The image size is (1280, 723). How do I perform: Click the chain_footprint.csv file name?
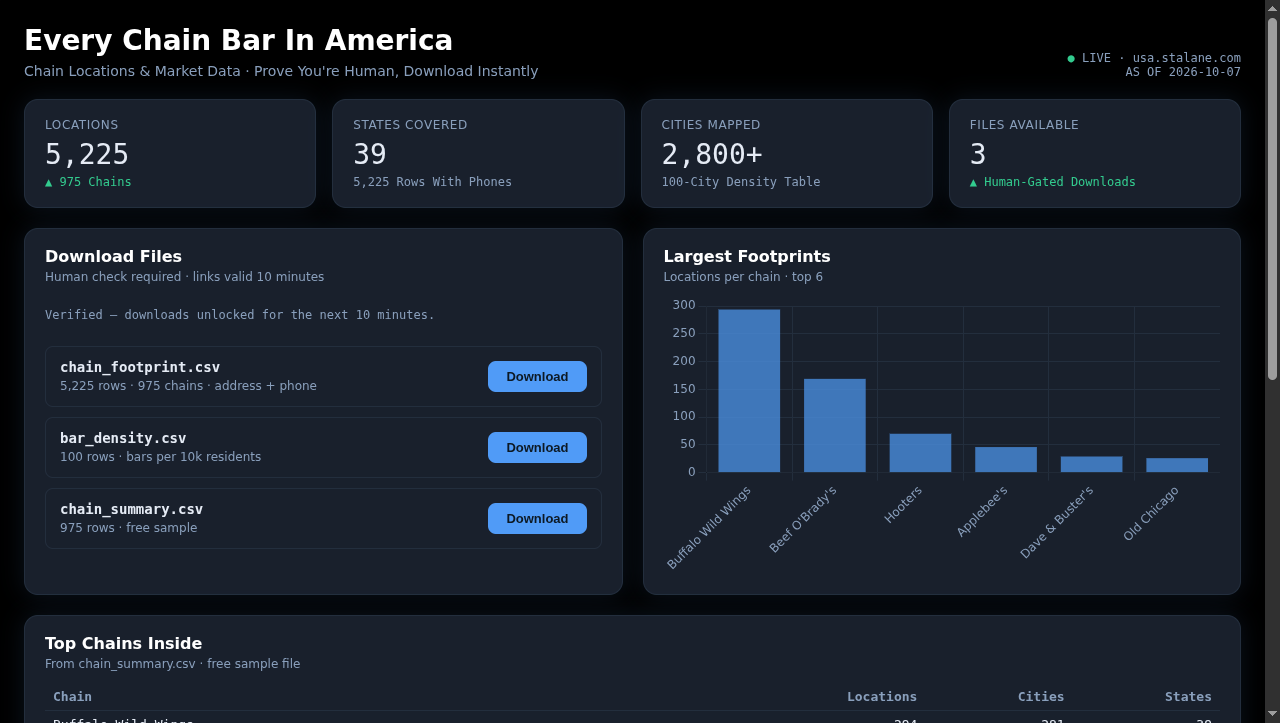tap(140, 367)
